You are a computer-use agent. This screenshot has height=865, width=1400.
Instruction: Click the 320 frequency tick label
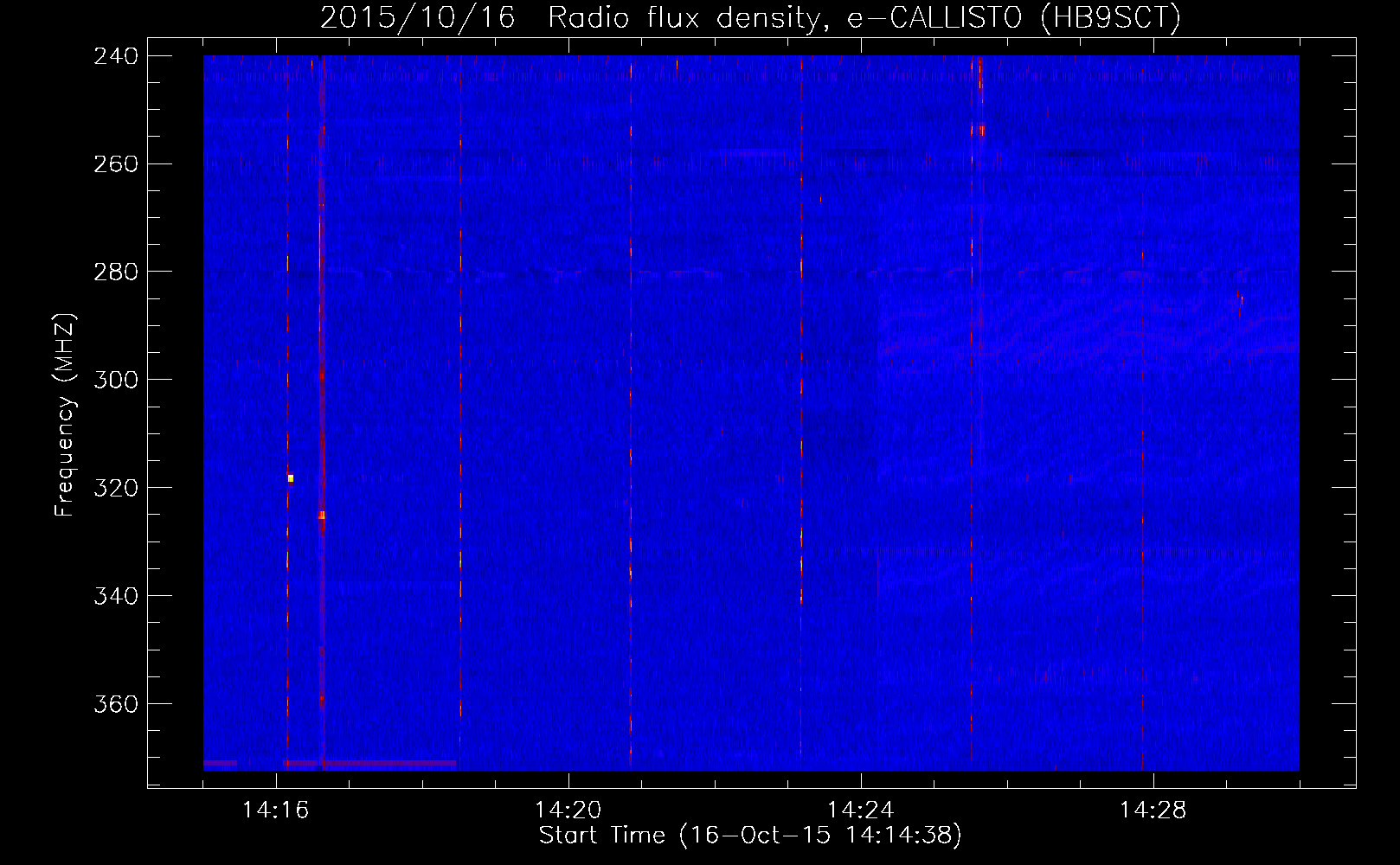tap(116, 489)
